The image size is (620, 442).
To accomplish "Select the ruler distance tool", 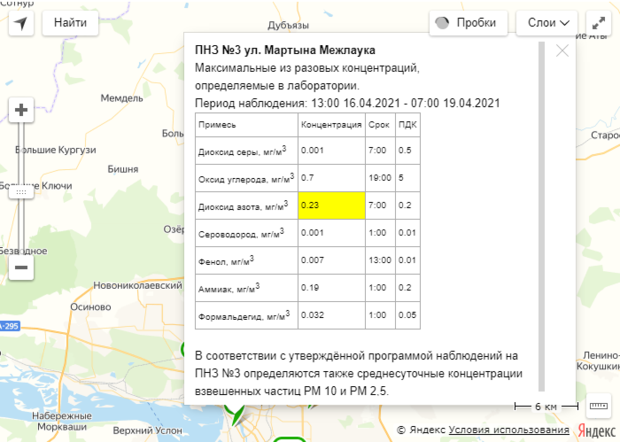I will pos(599,406).
